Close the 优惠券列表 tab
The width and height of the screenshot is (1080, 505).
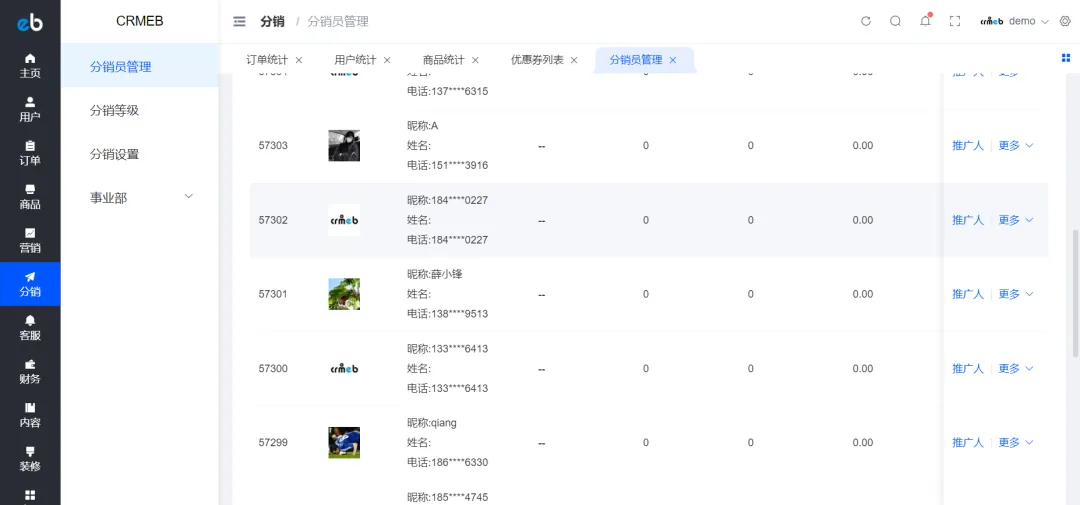[574, 60]
